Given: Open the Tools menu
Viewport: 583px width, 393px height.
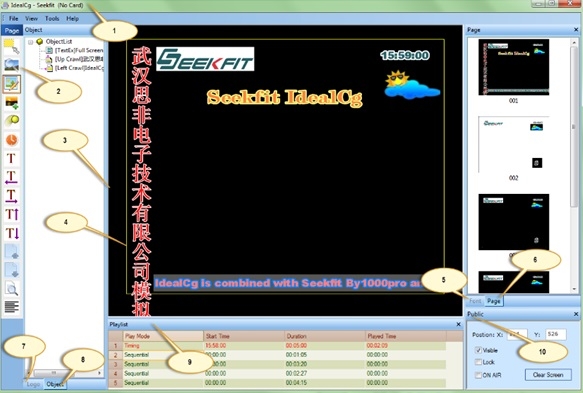Looking at the screenshot, I should click(x=52, y=18).
